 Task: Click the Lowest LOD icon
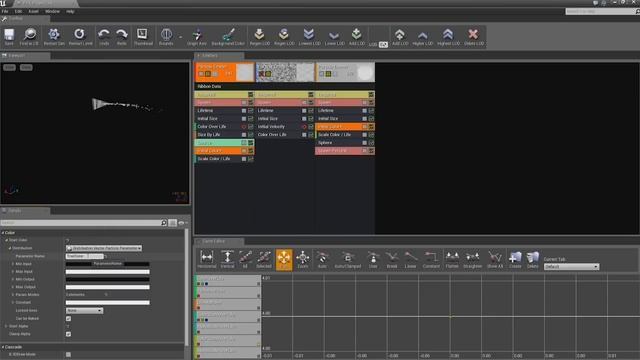(309, 35)
